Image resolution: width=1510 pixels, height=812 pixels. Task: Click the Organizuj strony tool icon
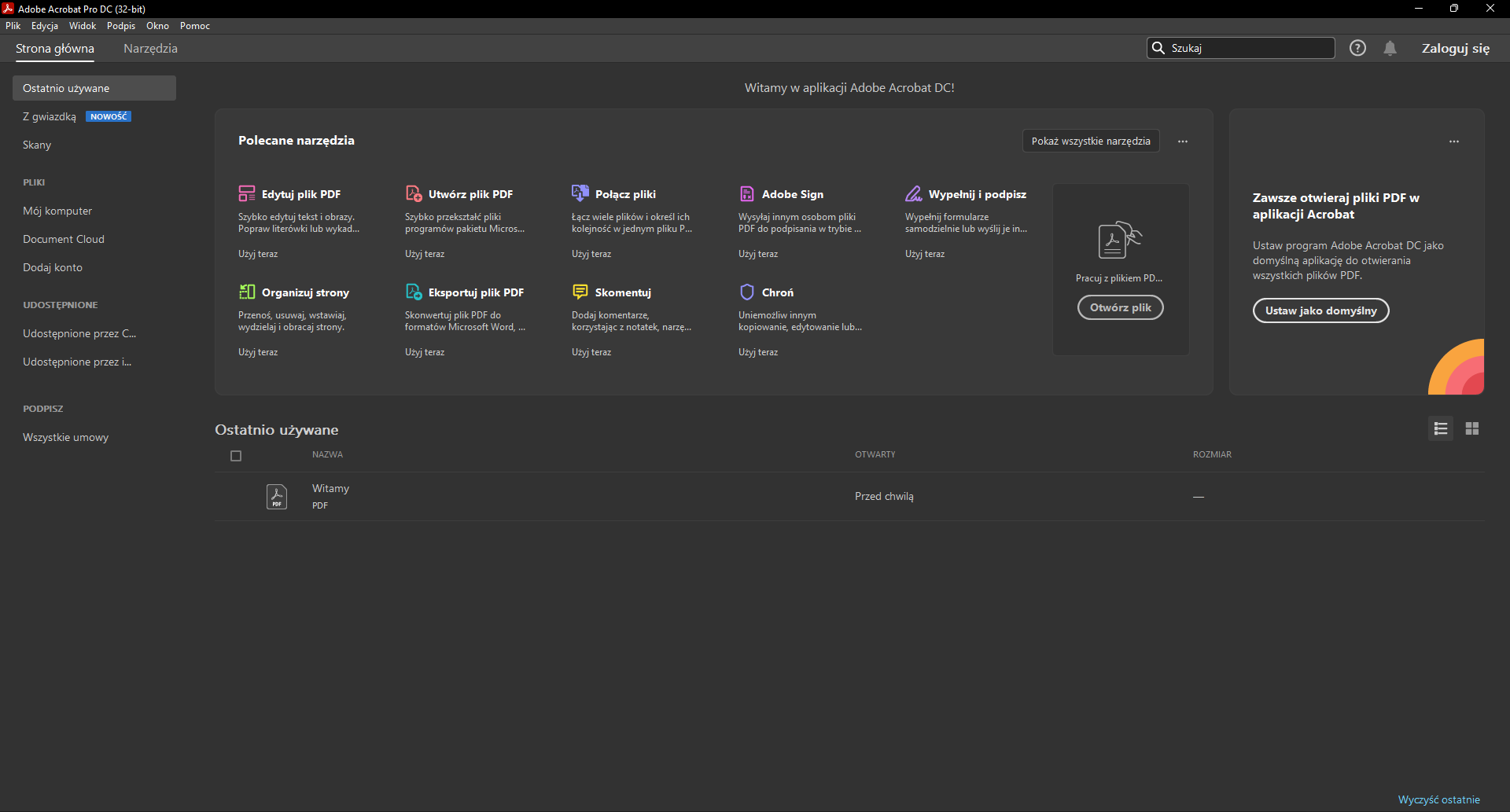(x=247, y=292)
